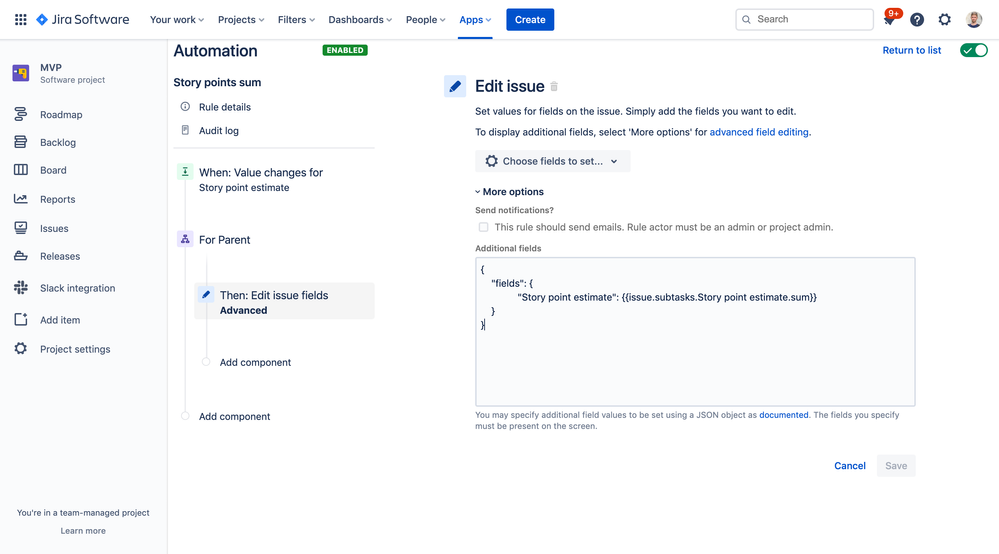Open the Projects dropdown menu
This screenshot has height=554, width=999.
pyautogui.click(x=241, y=20)
